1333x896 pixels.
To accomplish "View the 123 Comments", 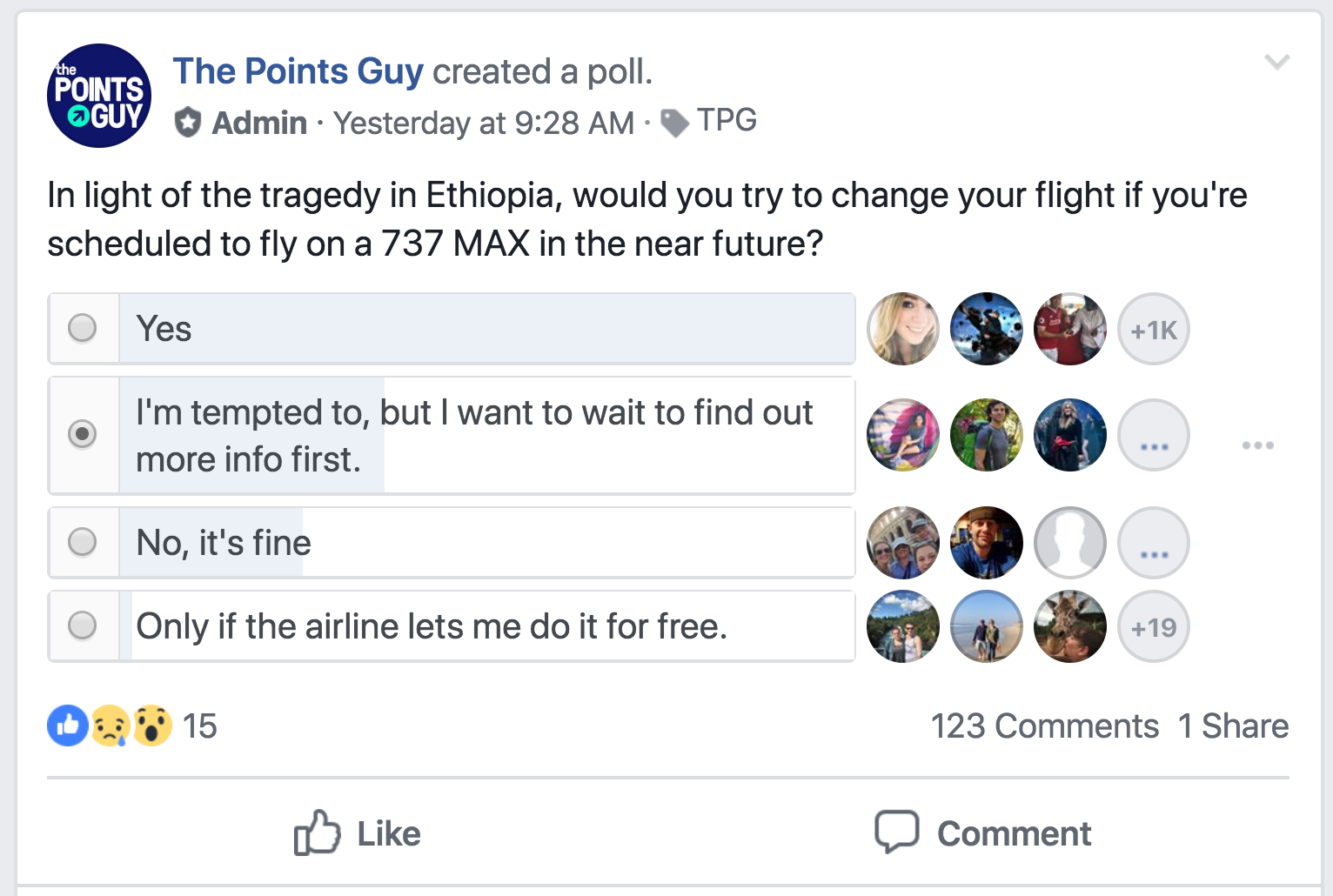I will pos(1044,725).
